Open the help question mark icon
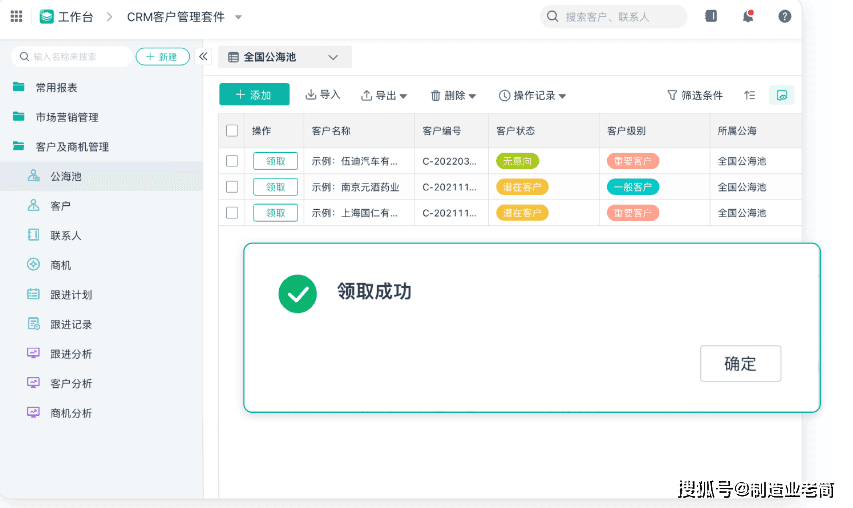Viewport: 853px width, 508px height. [785, 16]
